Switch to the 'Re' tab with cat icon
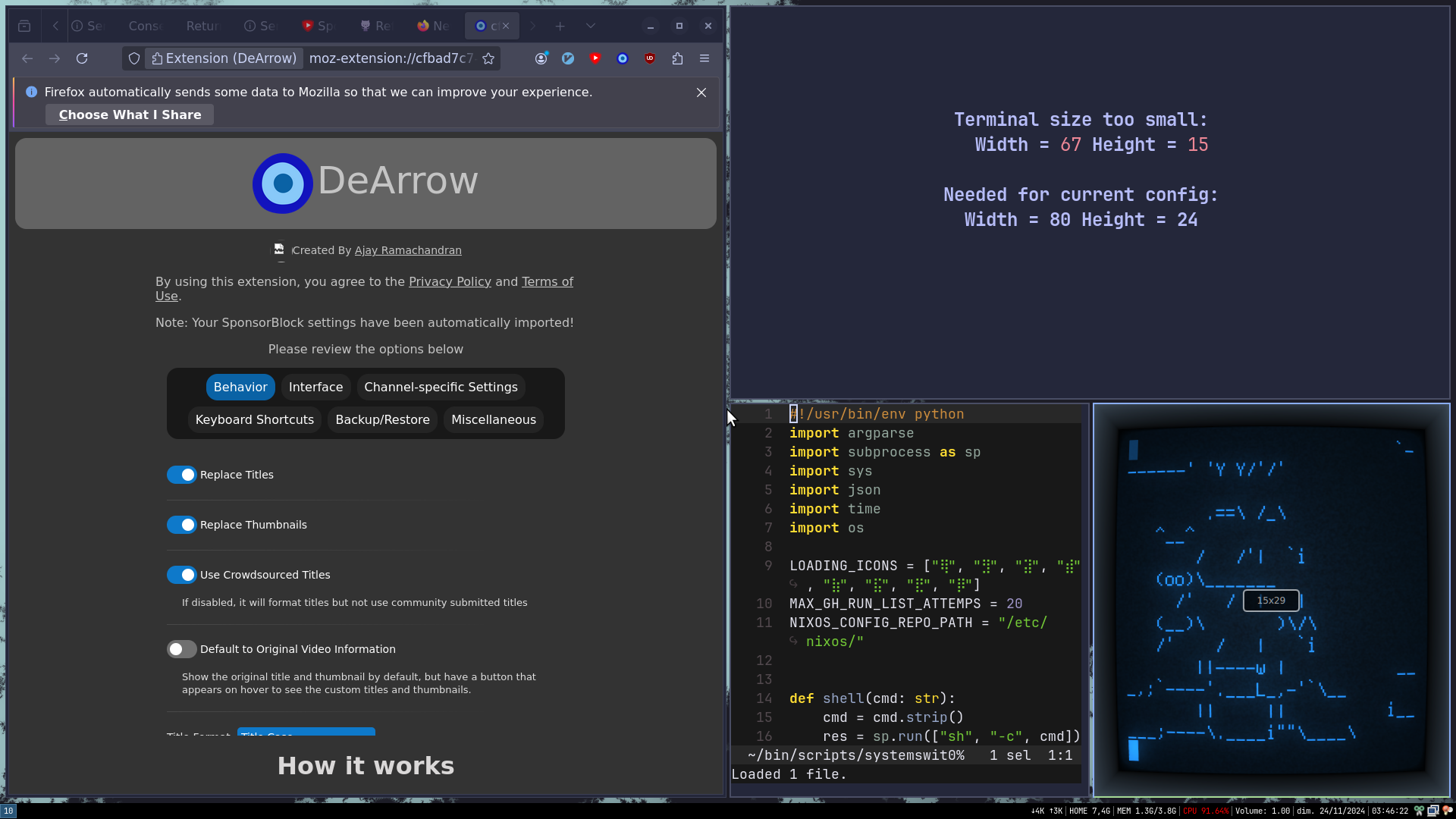Image resolution: width=1456 pixels, height=819 pixels. coord(375,26)
